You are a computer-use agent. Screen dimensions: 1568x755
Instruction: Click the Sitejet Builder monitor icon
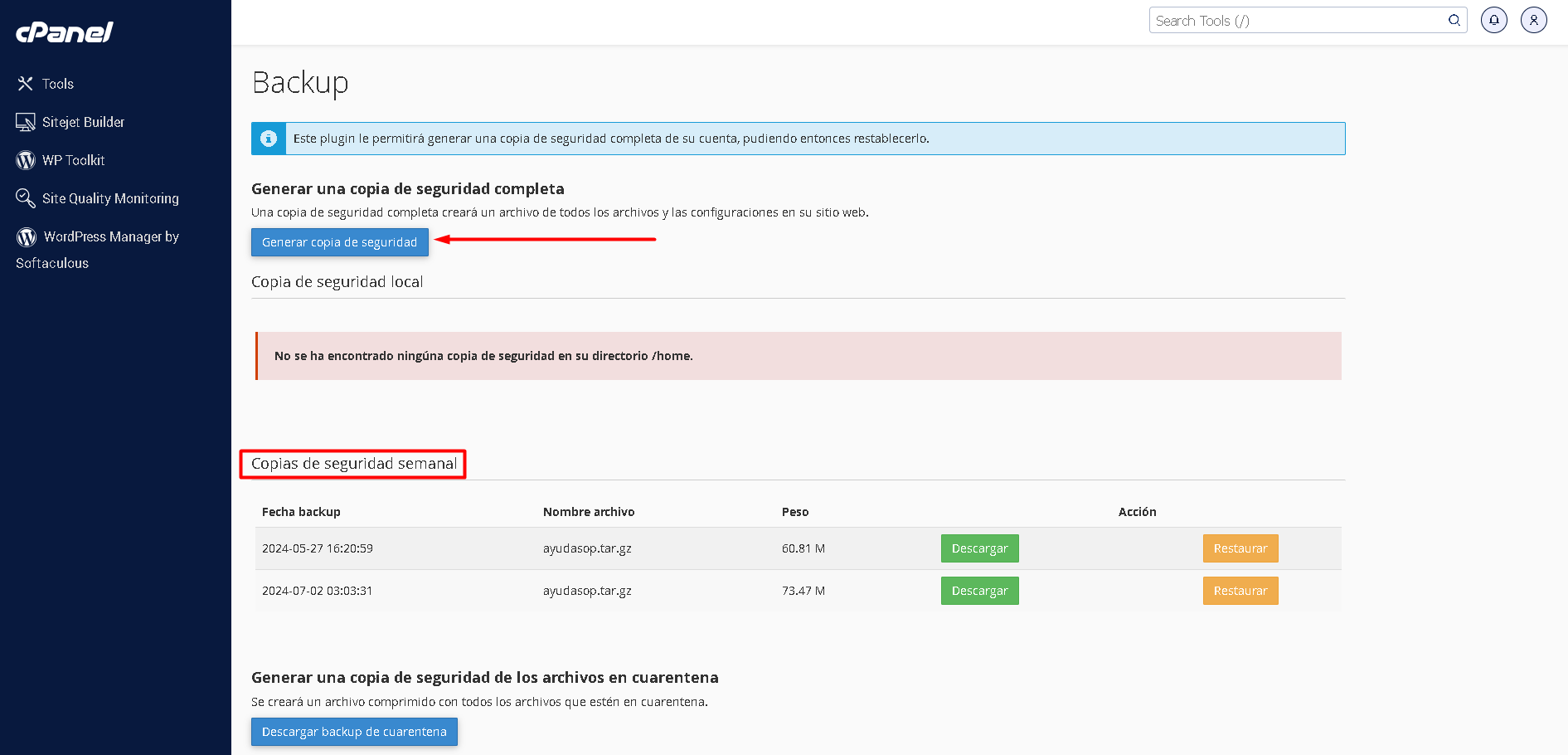coord(26,122)
